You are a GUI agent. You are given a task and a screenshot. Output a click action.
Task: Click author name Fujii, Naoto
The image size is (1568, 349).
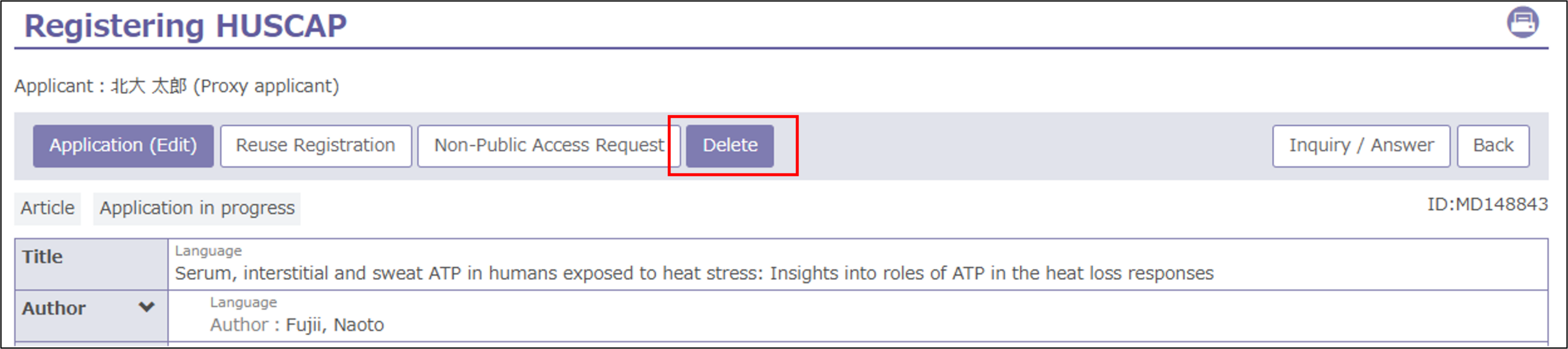click(x=335, y=325)
